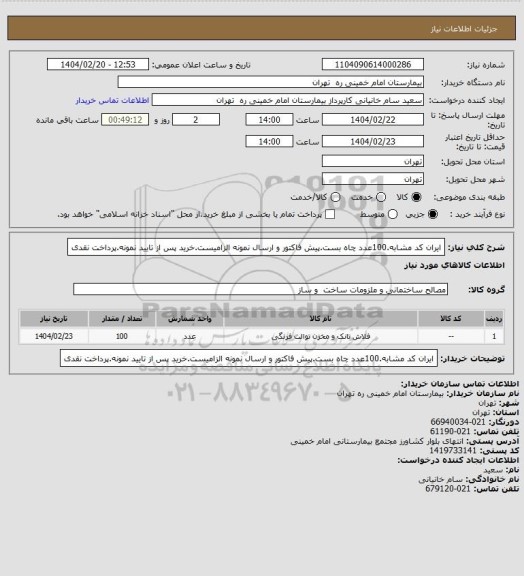524x576 pixels.
Task: Click the remaining time counter 00:49:12
Action: (x=125, y=120)
